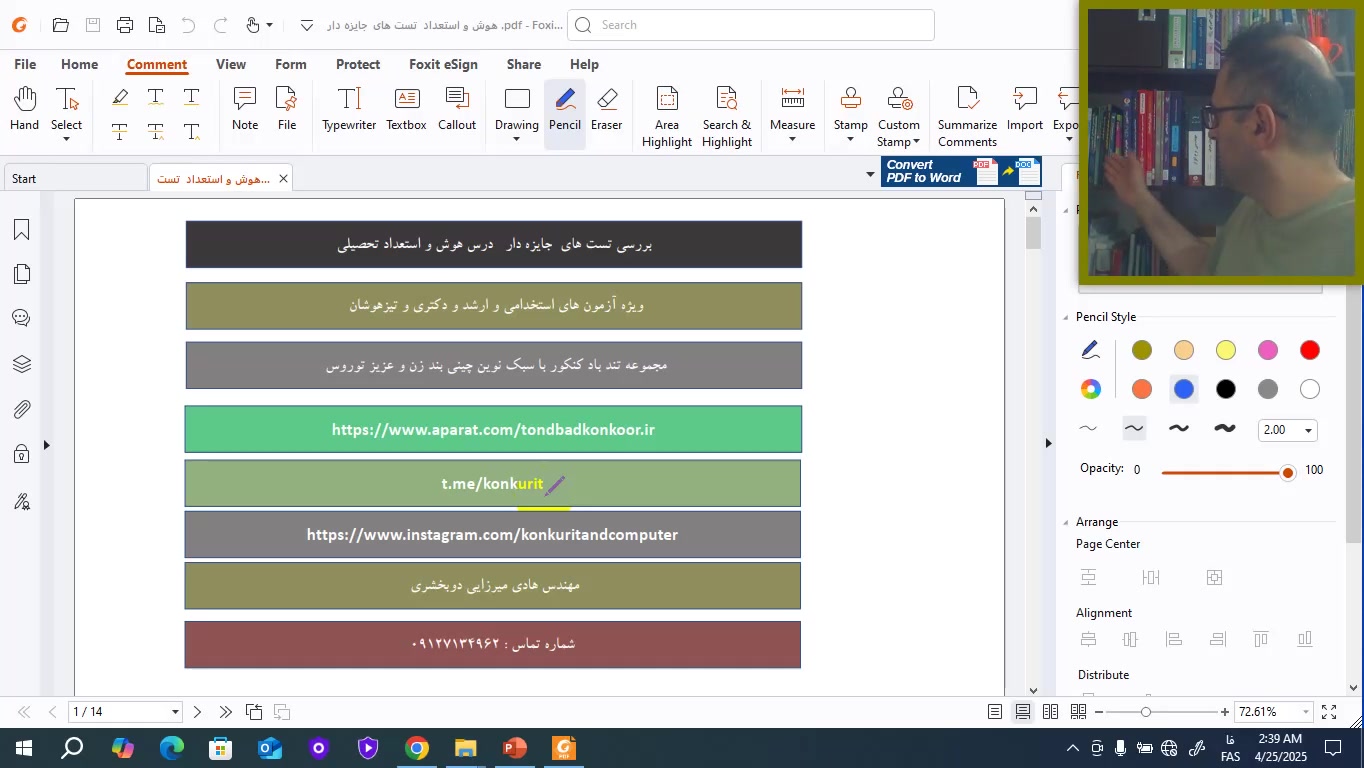Open the Protect ribbon tab
The image size is (1364, 768).
click(358, 64)
